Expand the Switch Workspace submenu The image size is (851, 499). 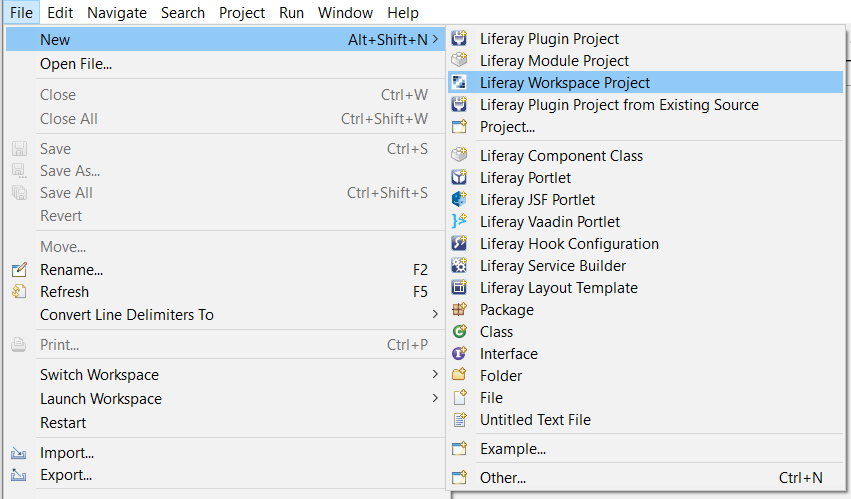coord(435,374)
